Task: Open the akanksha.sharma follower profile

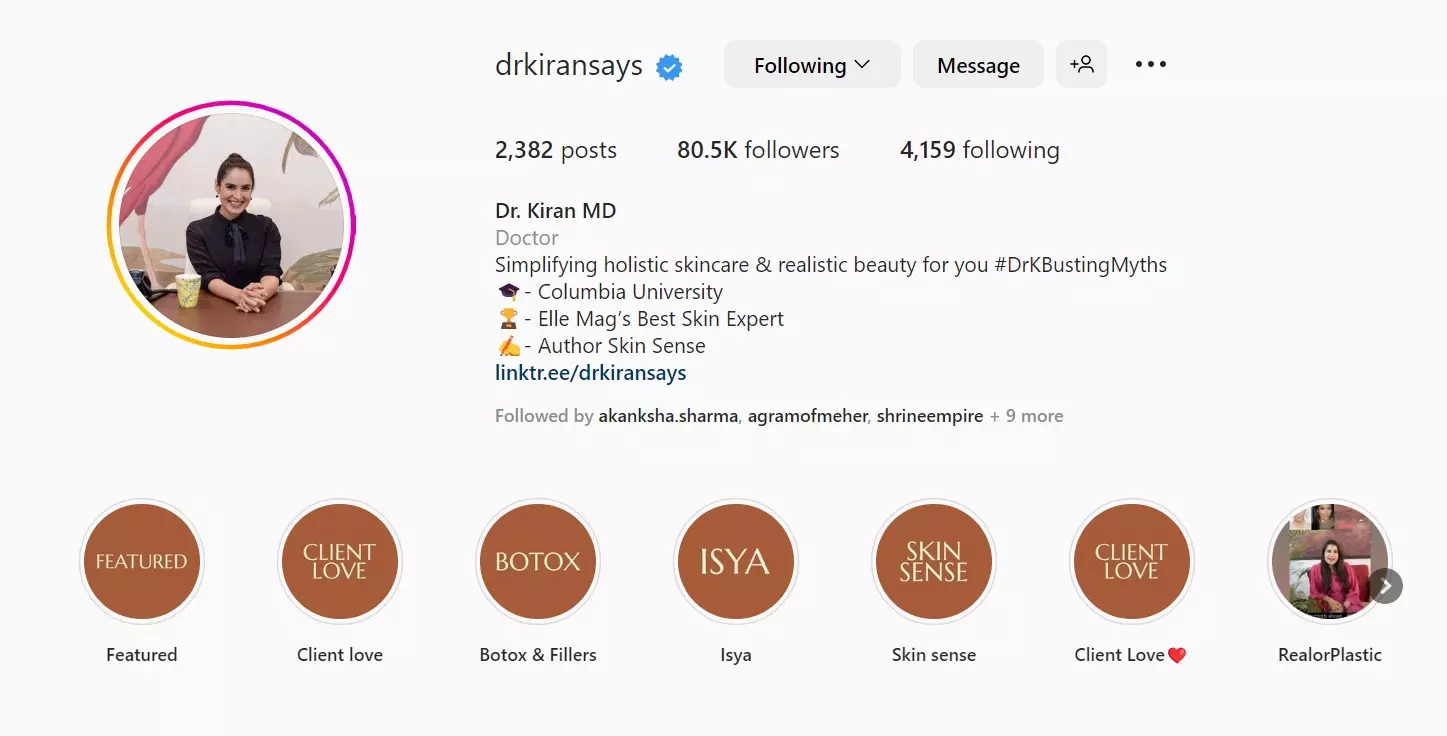Action: (668, 416)
